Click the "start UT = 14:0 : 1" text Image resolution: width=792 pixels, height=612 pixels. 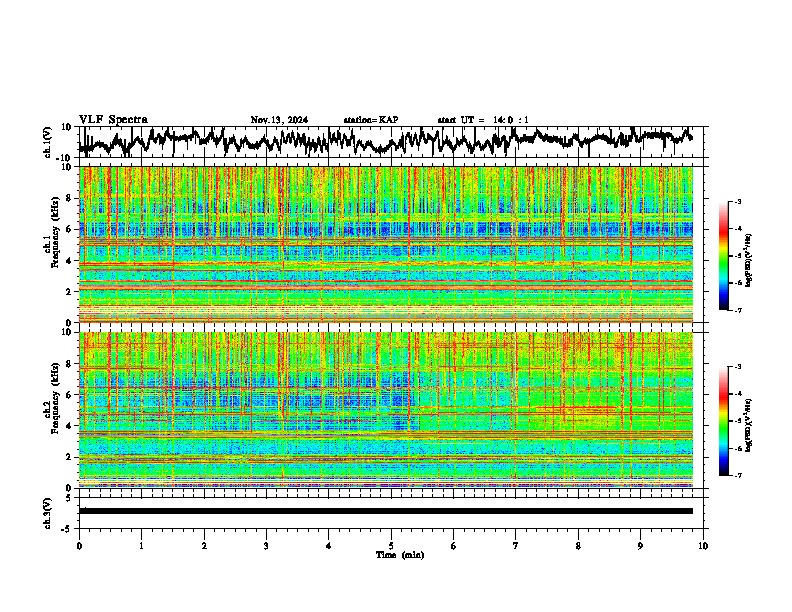(x=483, y=120)
